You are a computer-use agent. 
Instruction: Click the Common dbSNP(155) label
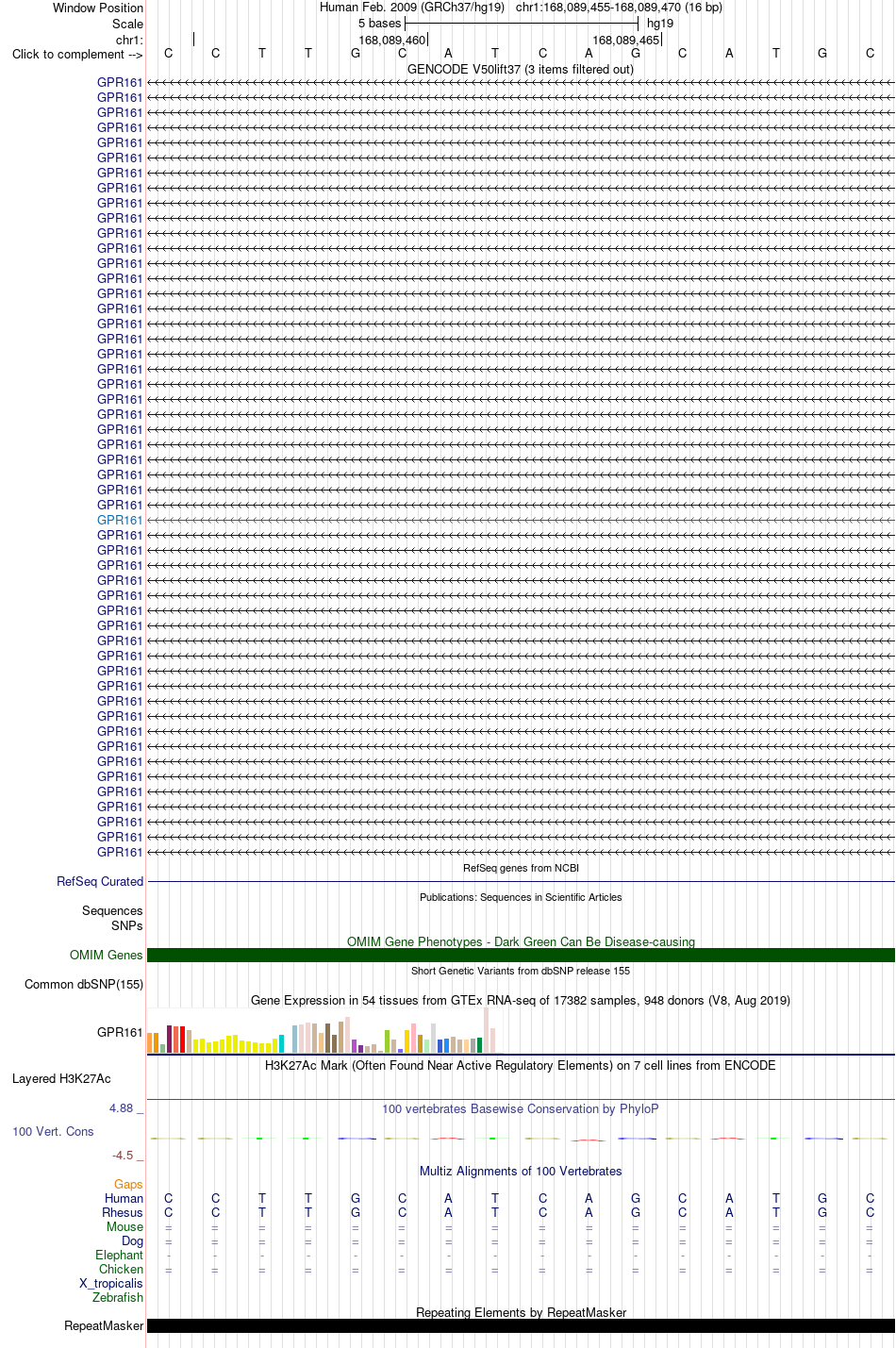pyautogui.click(x=84, y=984)
